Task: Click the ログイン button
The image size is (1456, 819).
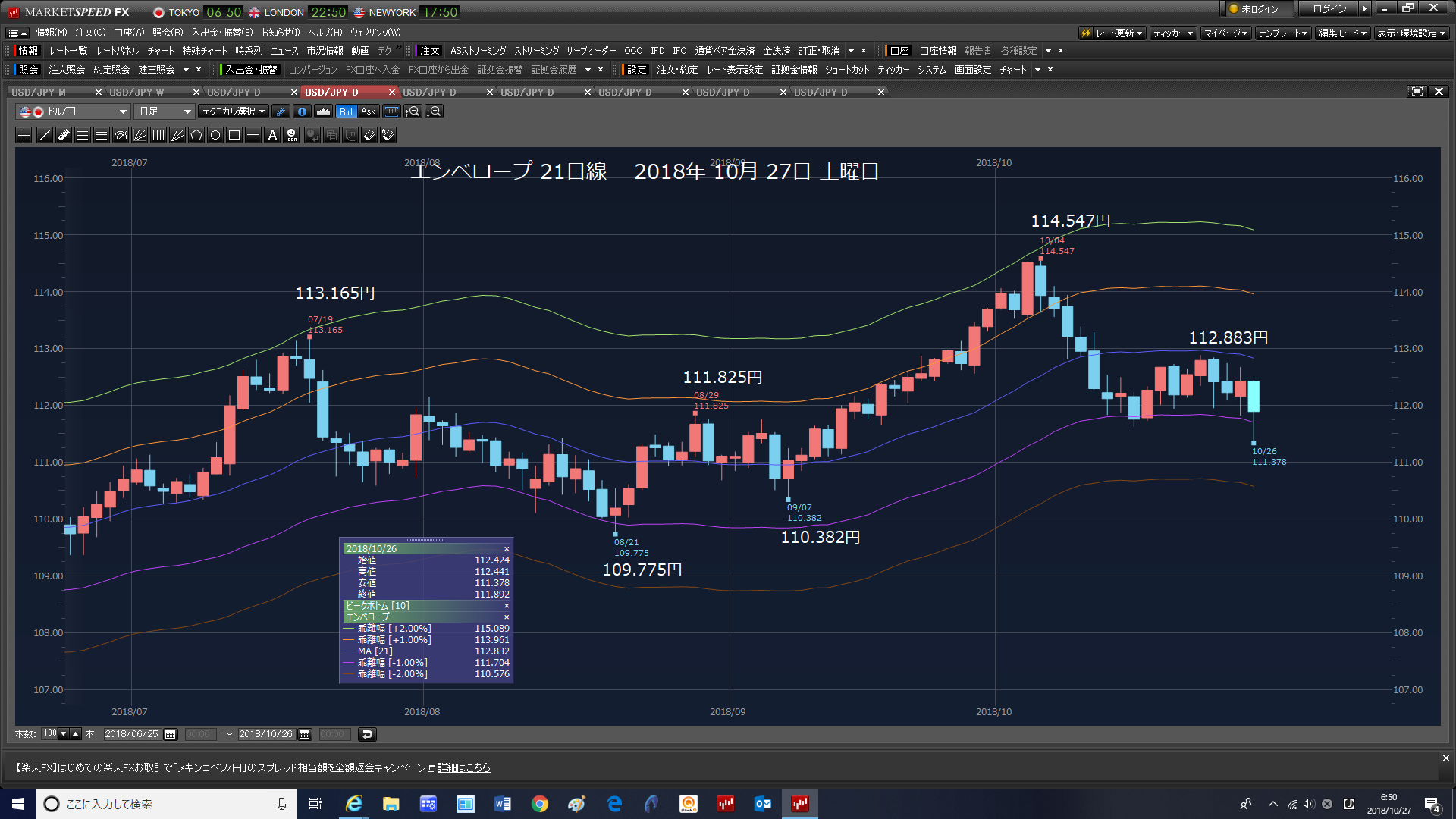Action: [1329, 8]
